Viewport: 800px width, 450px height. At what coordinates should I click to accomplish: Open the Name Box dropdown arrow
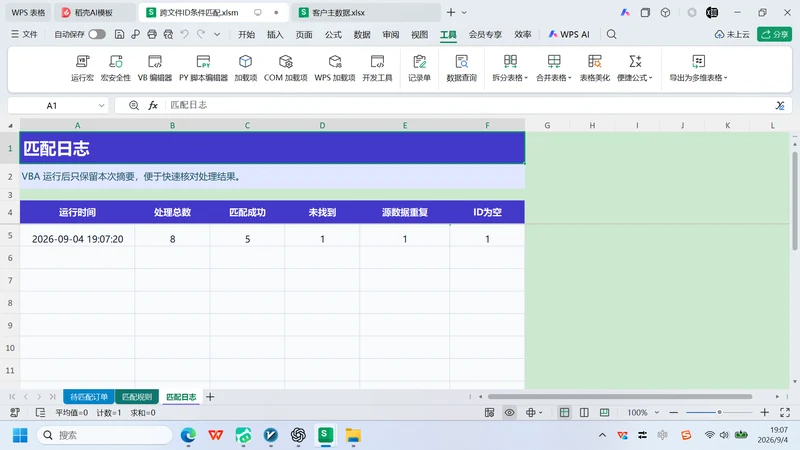[101, 105]
